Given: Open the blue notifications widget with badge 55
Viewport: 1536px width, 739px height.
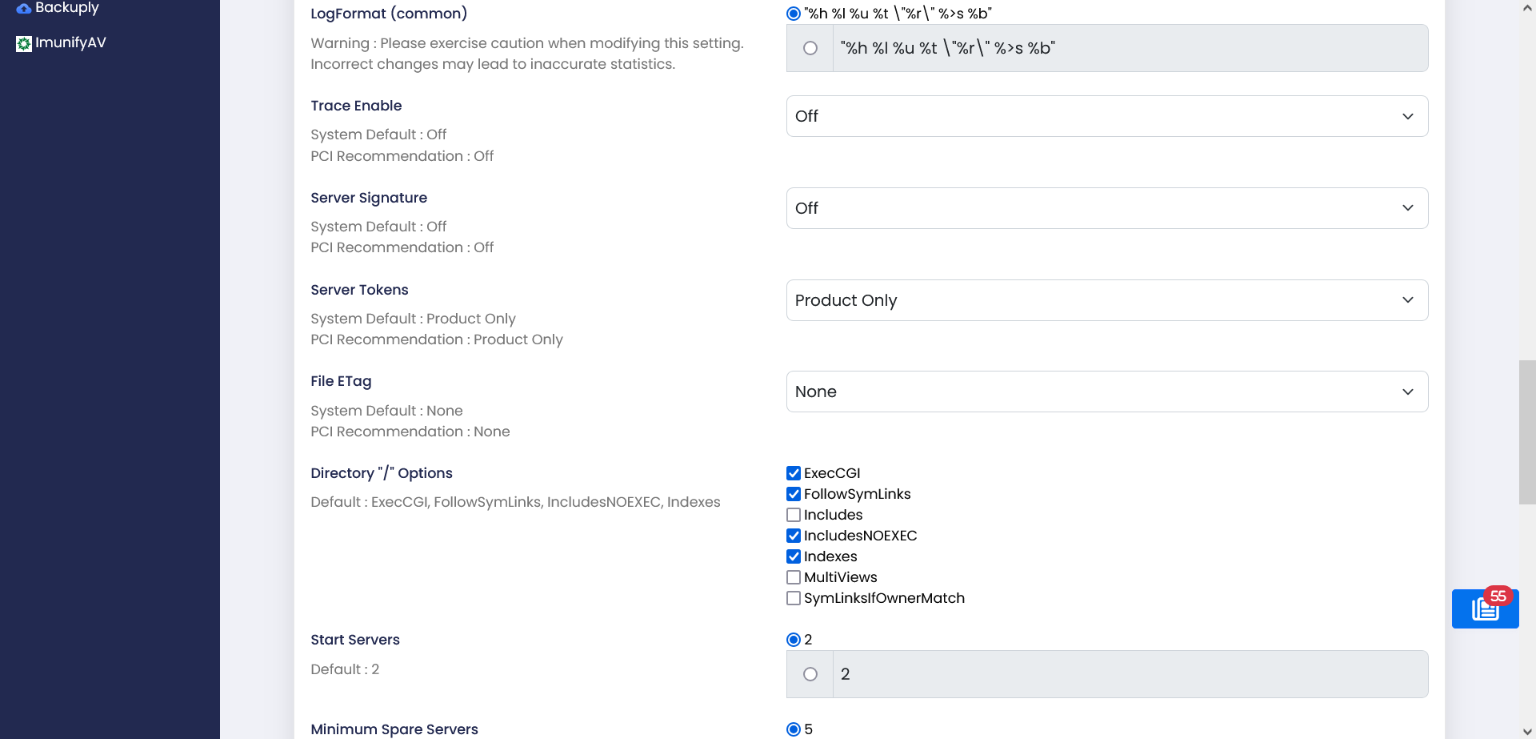Looking at the screenshot, I should point(1485,608).
